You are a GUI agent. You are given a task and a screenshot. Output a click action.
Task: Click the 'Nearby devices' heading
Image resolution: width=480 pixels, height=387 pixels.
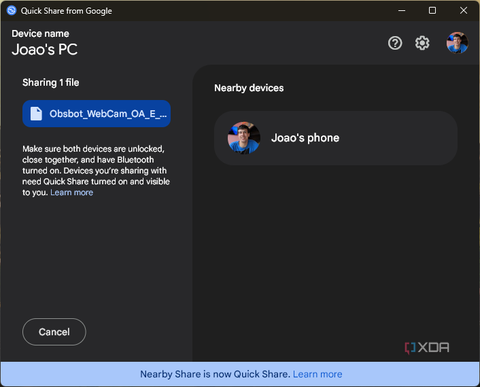coord(249,88)
